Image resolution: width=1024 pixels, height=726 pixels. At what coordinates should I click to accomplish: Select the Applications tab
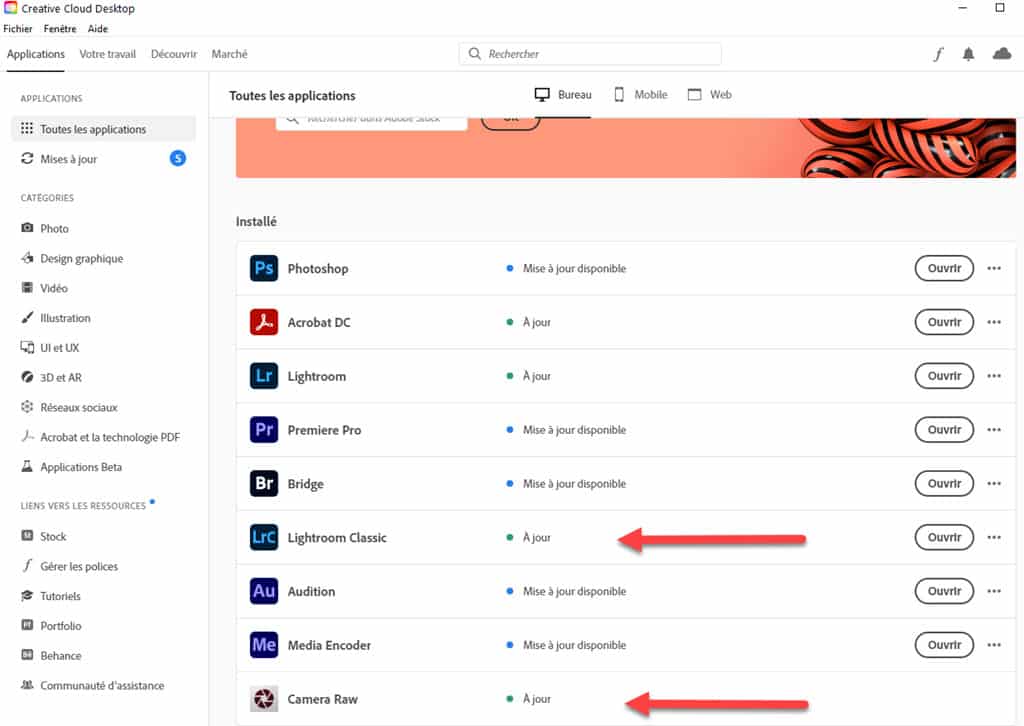(x=36, y=54)
